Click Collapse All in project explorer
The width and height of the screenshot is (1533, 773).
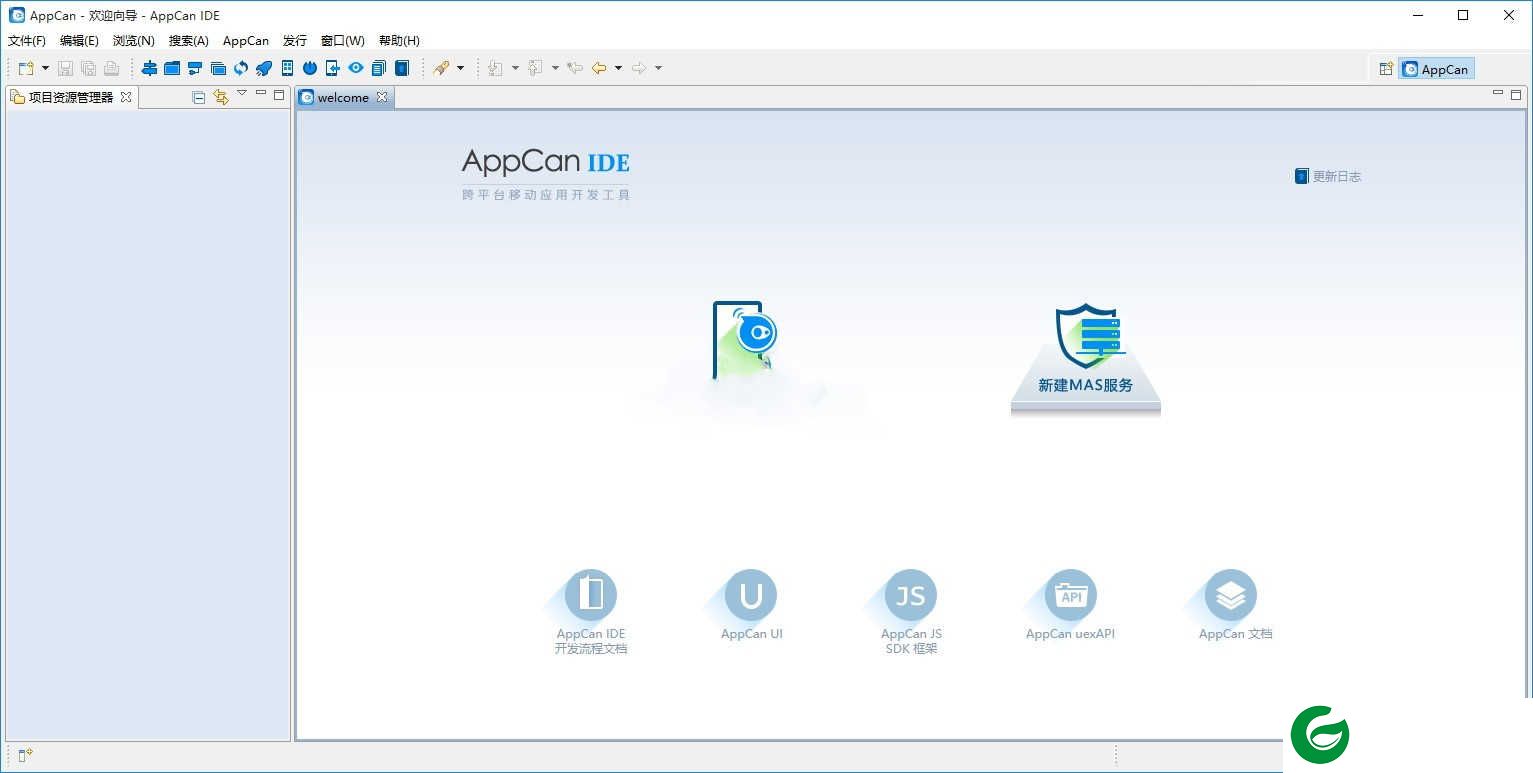pos(198,97)
